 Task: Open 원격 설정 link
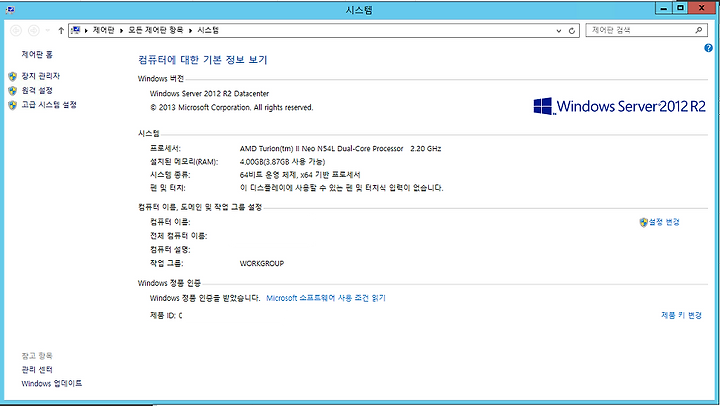click(37, 90)
